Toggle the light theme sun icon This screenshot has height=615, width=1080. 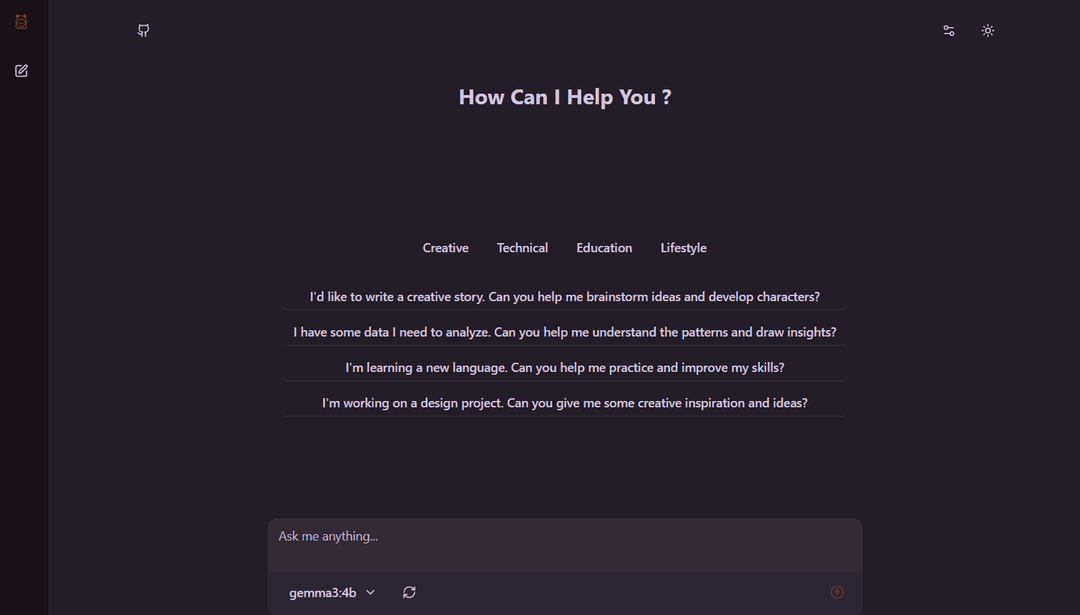click(x=988, y=30)
